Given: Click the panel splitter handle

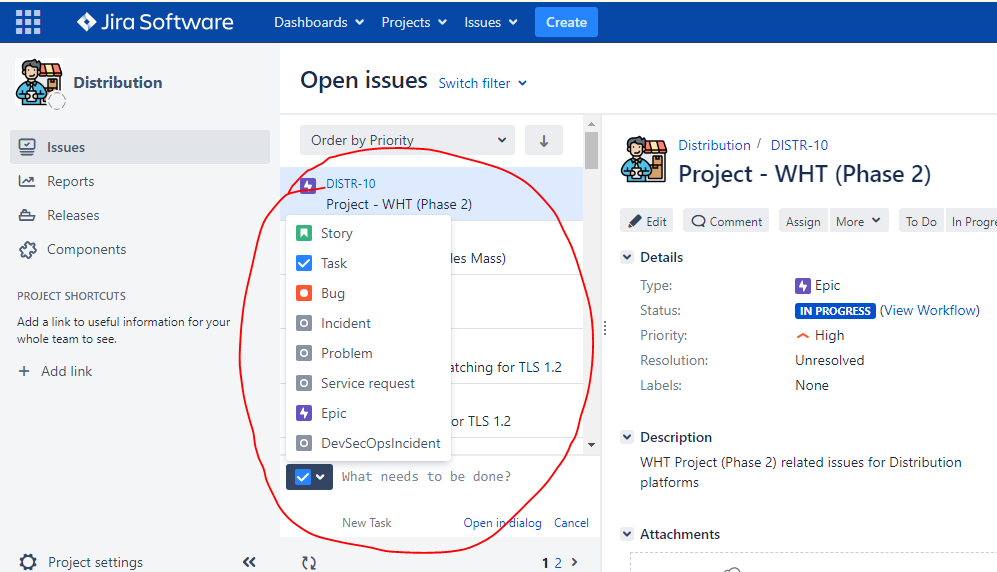Looking at the screenshot, I should [605, 328].
